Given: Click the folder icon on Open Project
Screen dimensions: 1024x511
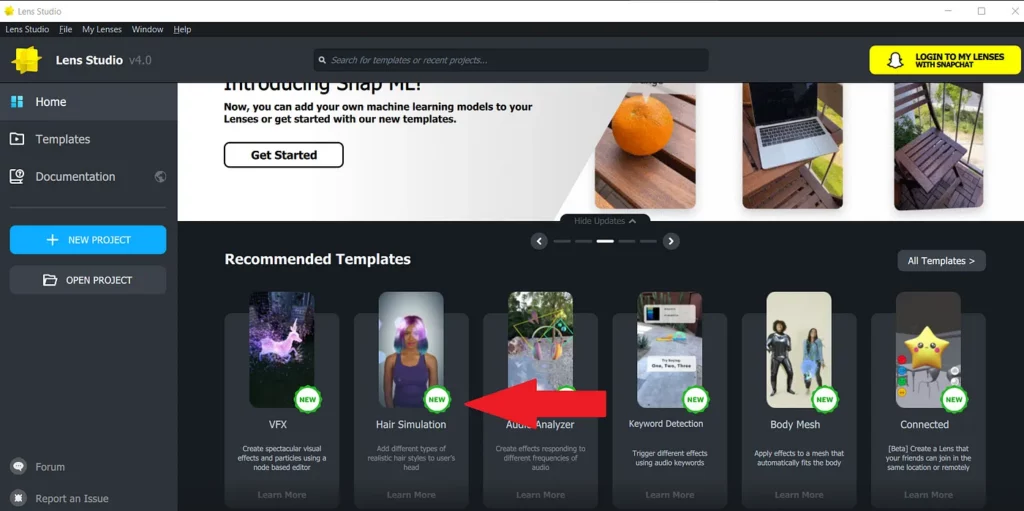Looking at the screenshot, I should tap(50, 280).
